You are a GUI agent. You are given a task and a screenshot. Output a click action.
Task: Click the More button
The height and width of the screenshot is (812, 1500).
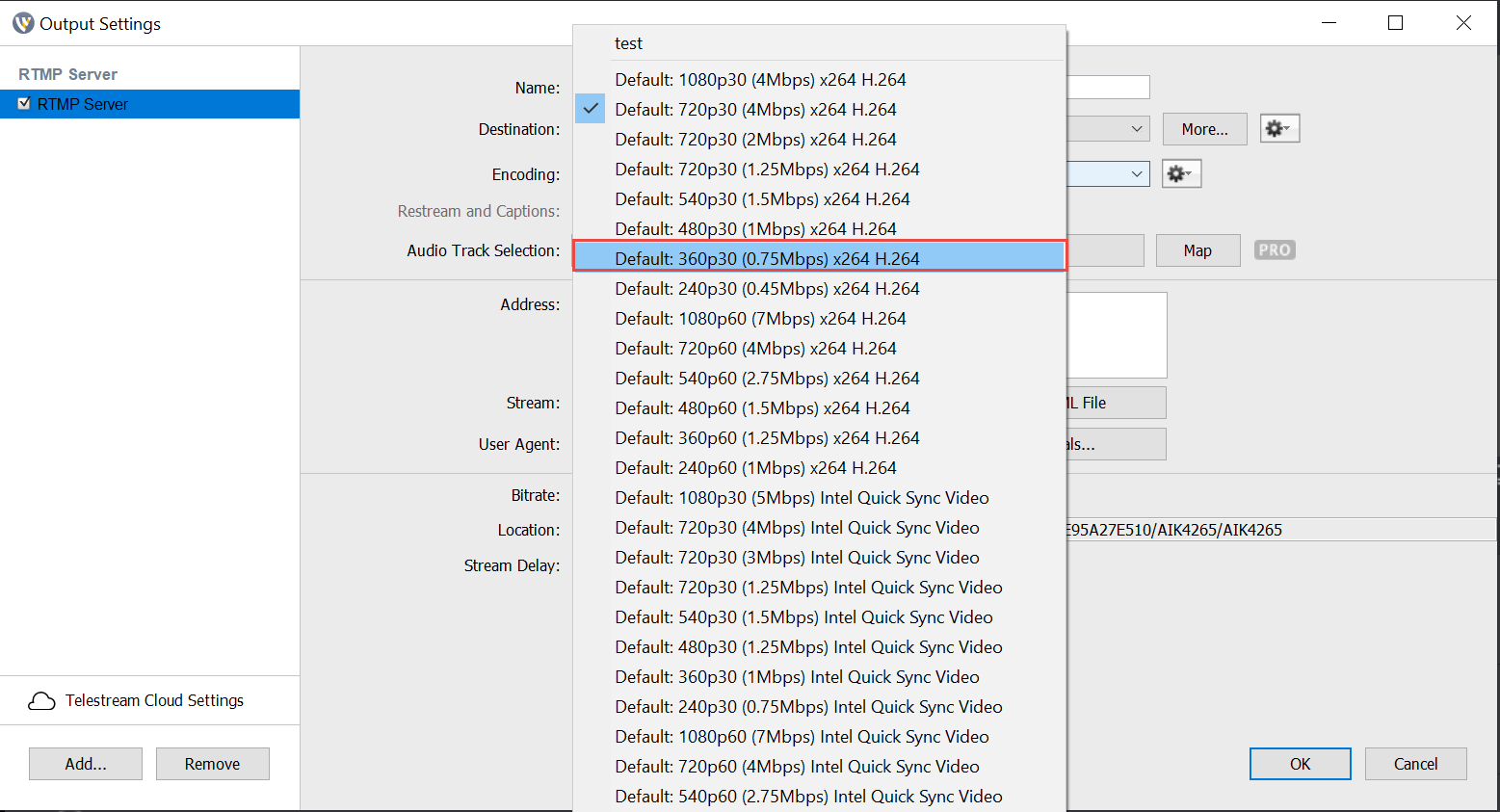point(1204,127)
